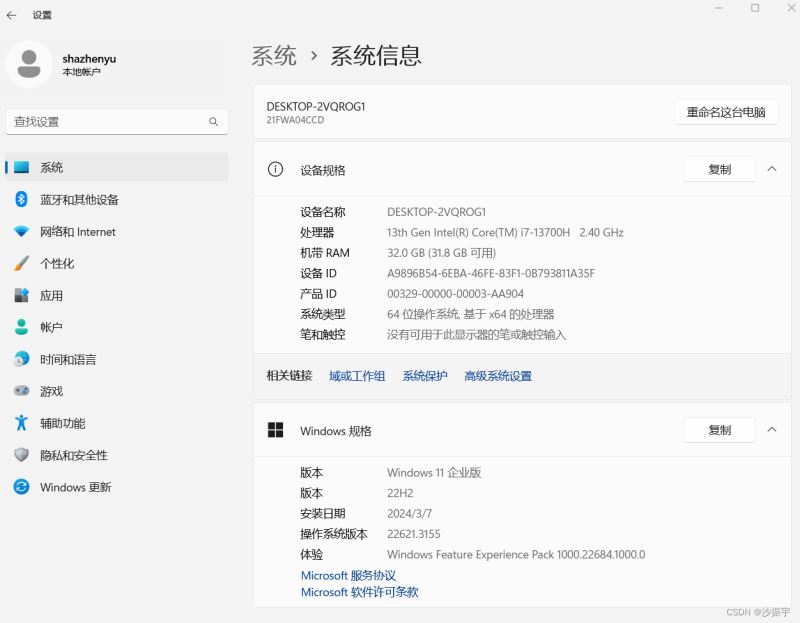The height and width of the screenshot is (623, 800).
Task: Click the Wi-Fi icon for 网络和 Internet
Action: (x=21, y=232)
